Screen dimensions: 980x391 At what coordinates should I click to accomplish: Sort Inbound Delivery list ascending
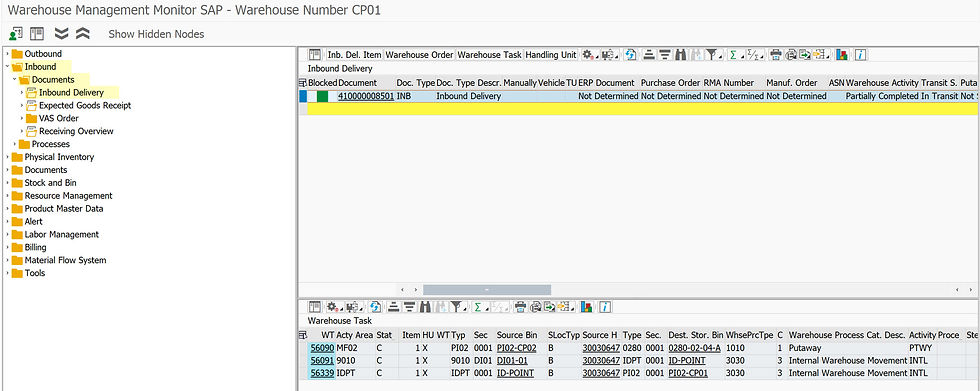(649, 54)
